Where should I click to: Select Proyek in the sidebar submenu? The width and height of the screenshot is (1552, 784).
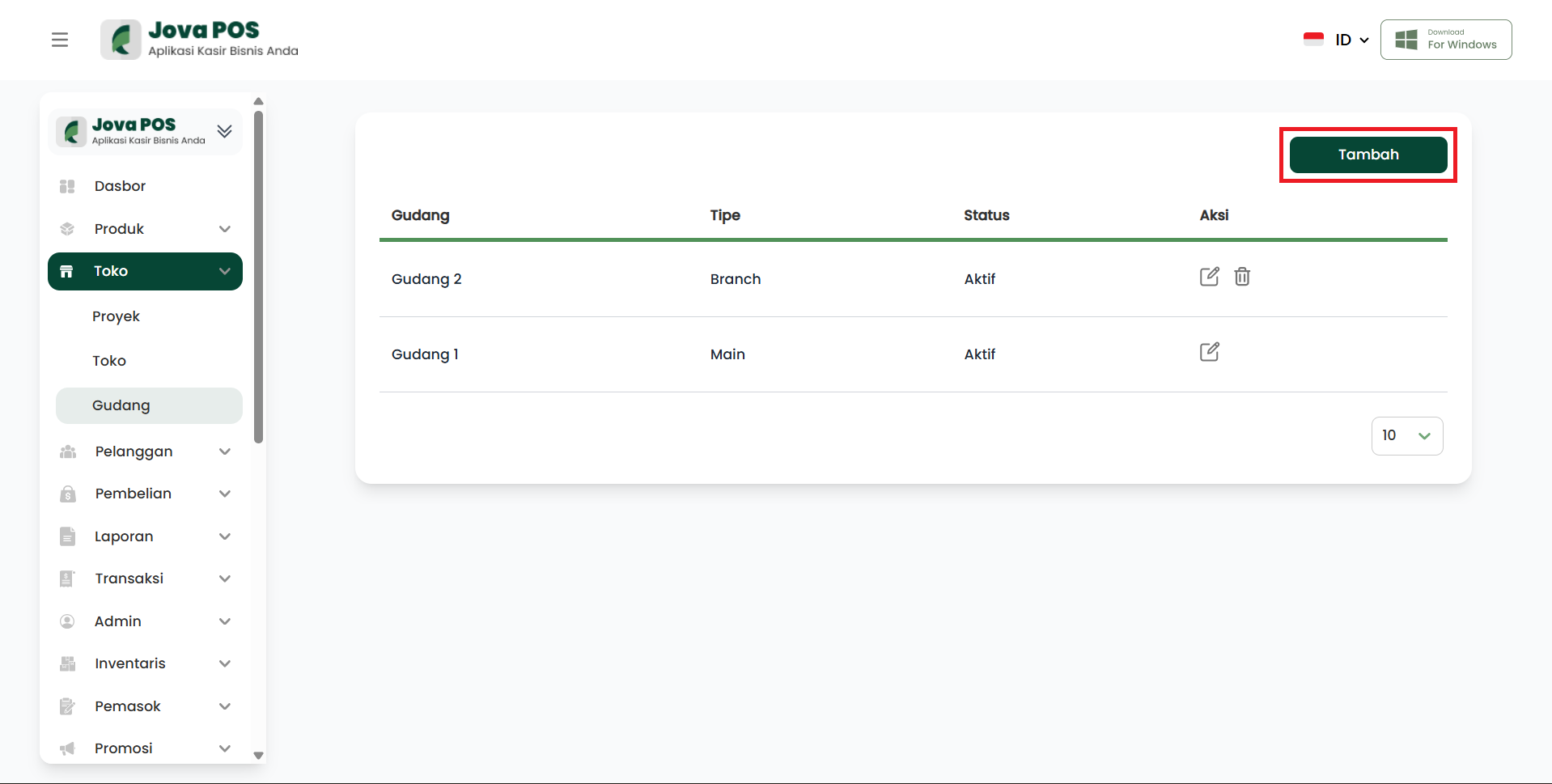pos(116,316)
